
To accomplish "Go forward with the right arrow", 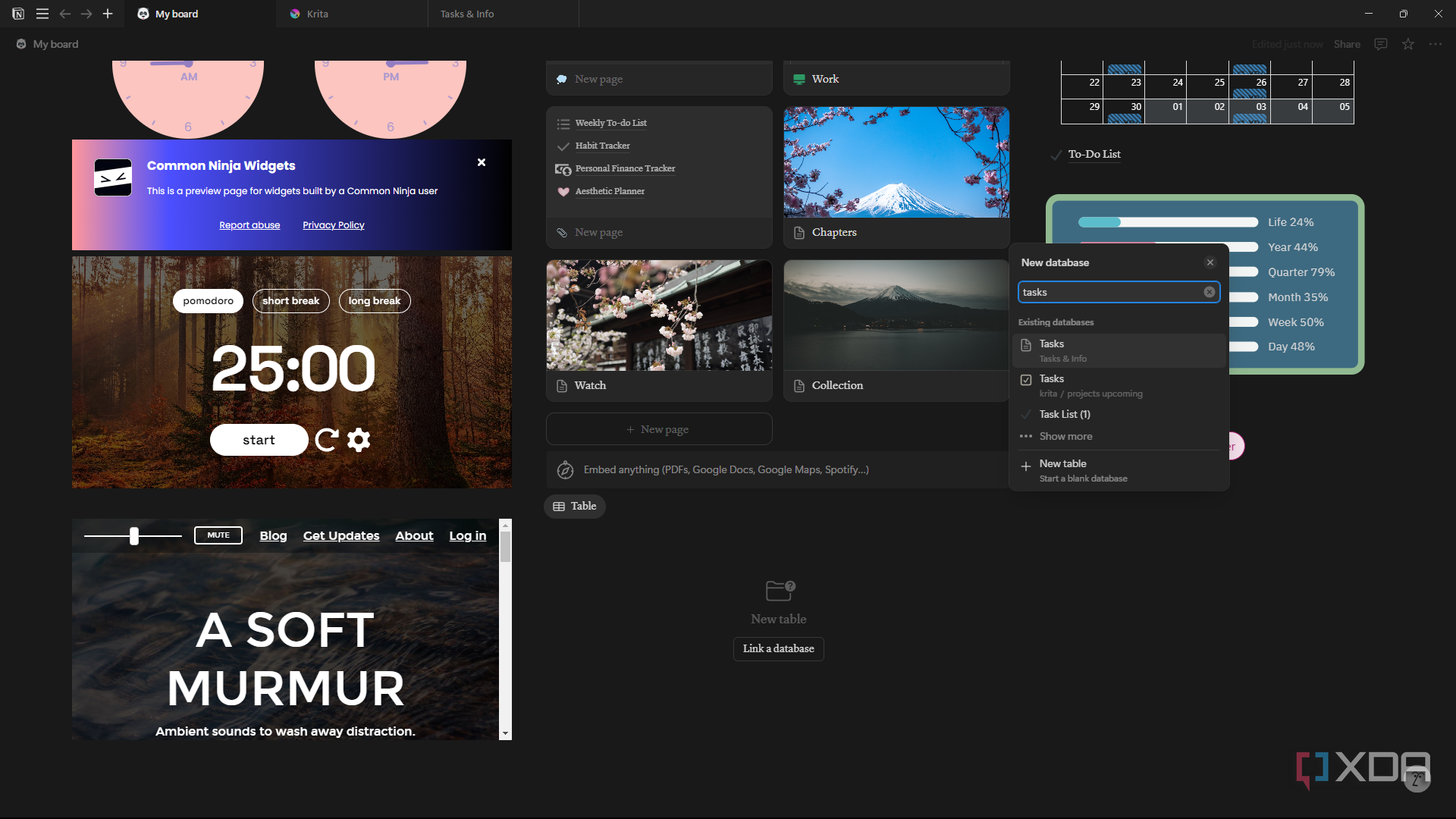I will coord(86,14).
